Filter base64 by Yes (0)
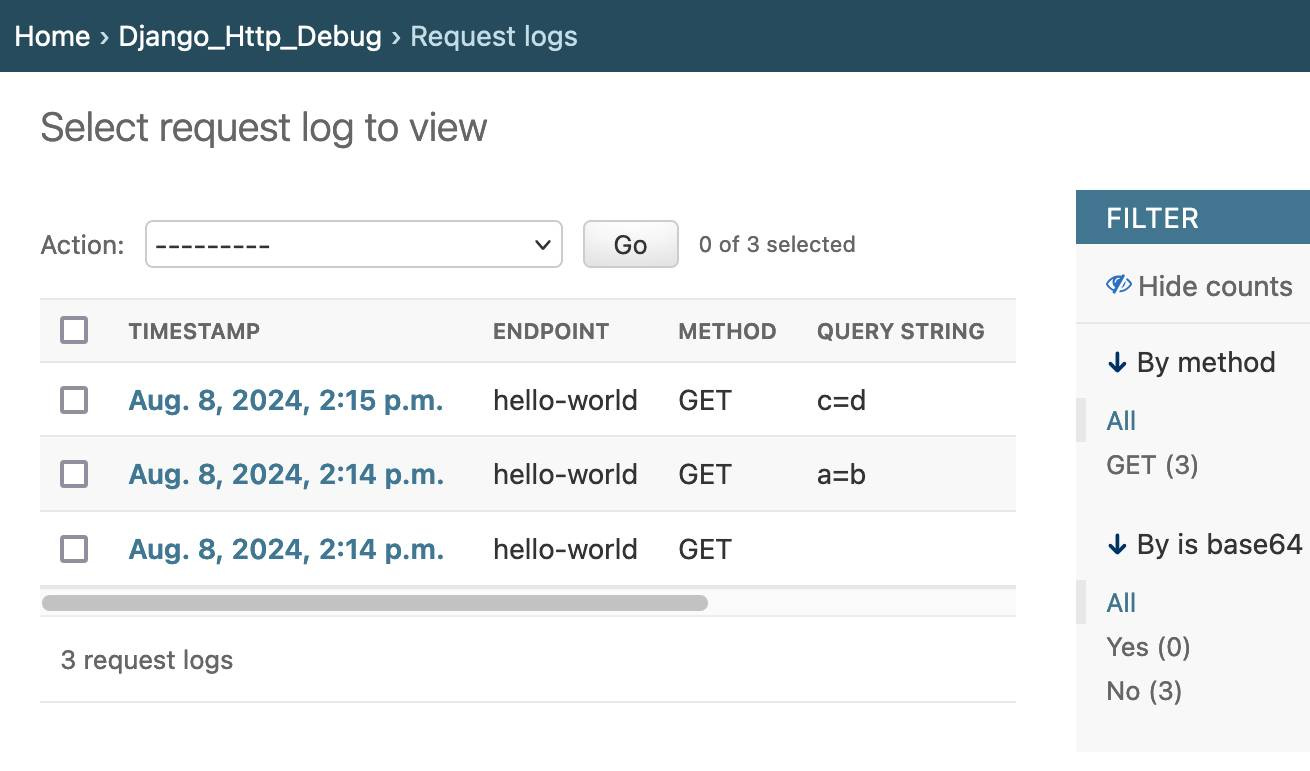Viewport: 1310px width, 771px height. tap(1148, 647)
